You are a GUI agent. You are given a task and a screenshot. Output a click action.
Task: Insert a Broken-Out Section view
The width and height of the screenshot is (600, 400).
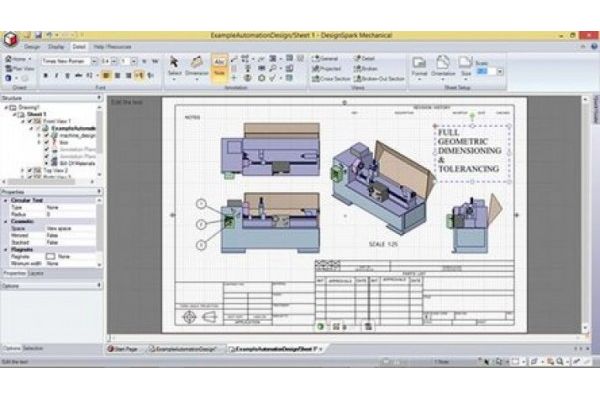379,78
